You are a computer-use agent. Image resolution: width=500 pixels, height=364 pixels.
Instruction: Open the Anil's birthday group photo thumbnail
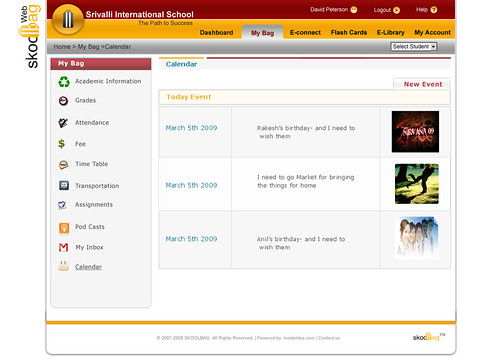417,237
